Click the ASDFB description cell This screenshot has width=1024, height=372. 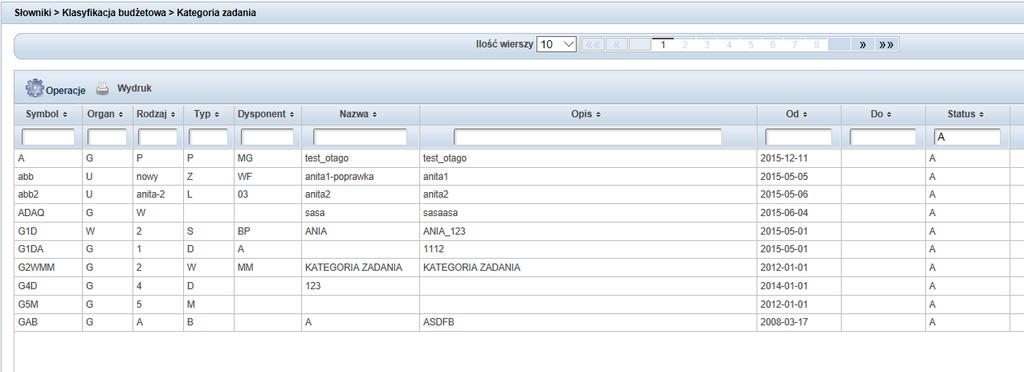coord(588,322)
